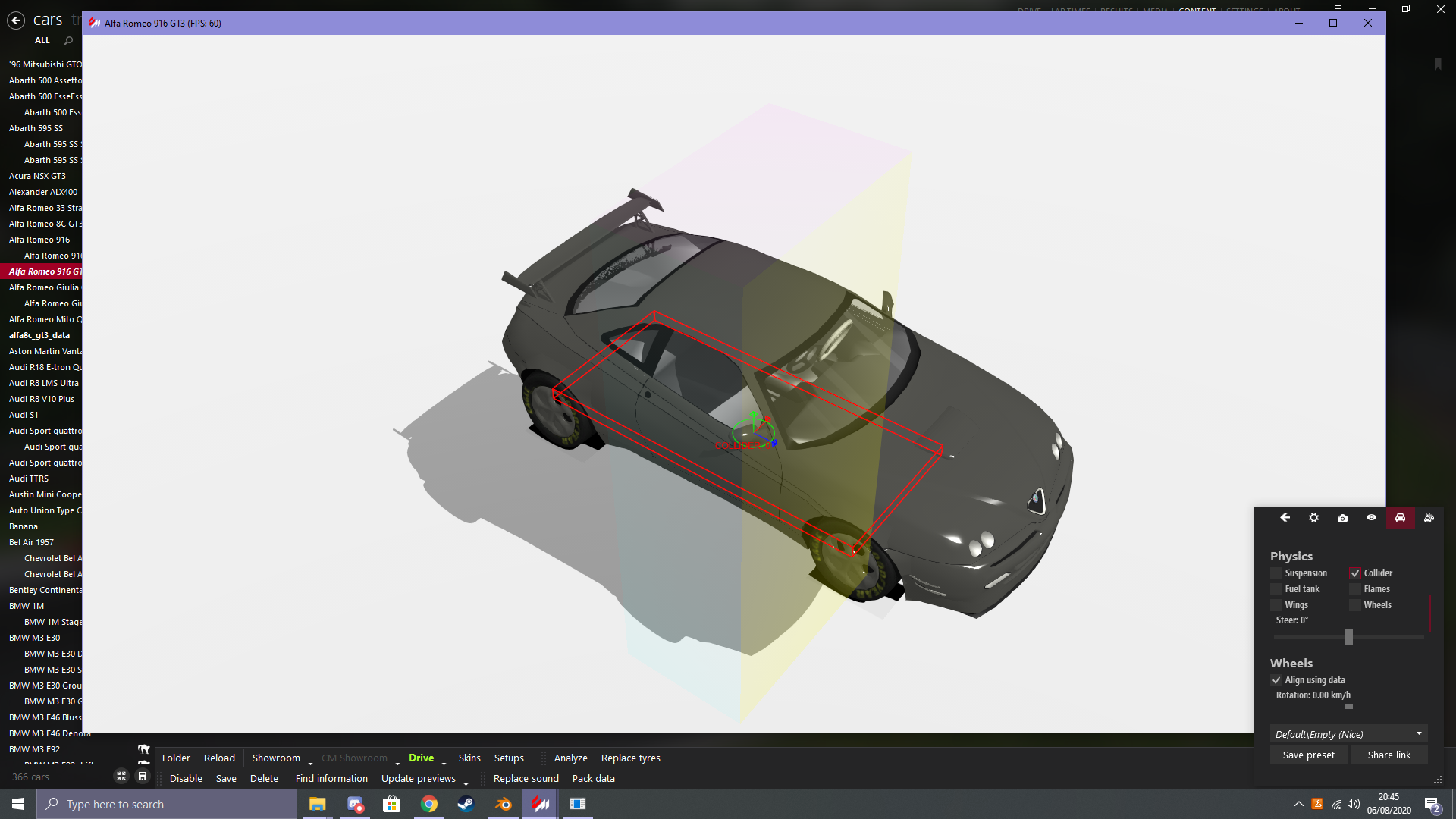Screen dimensions: 1456x819
Task: Click the Disable button
Action: (186, 779)
